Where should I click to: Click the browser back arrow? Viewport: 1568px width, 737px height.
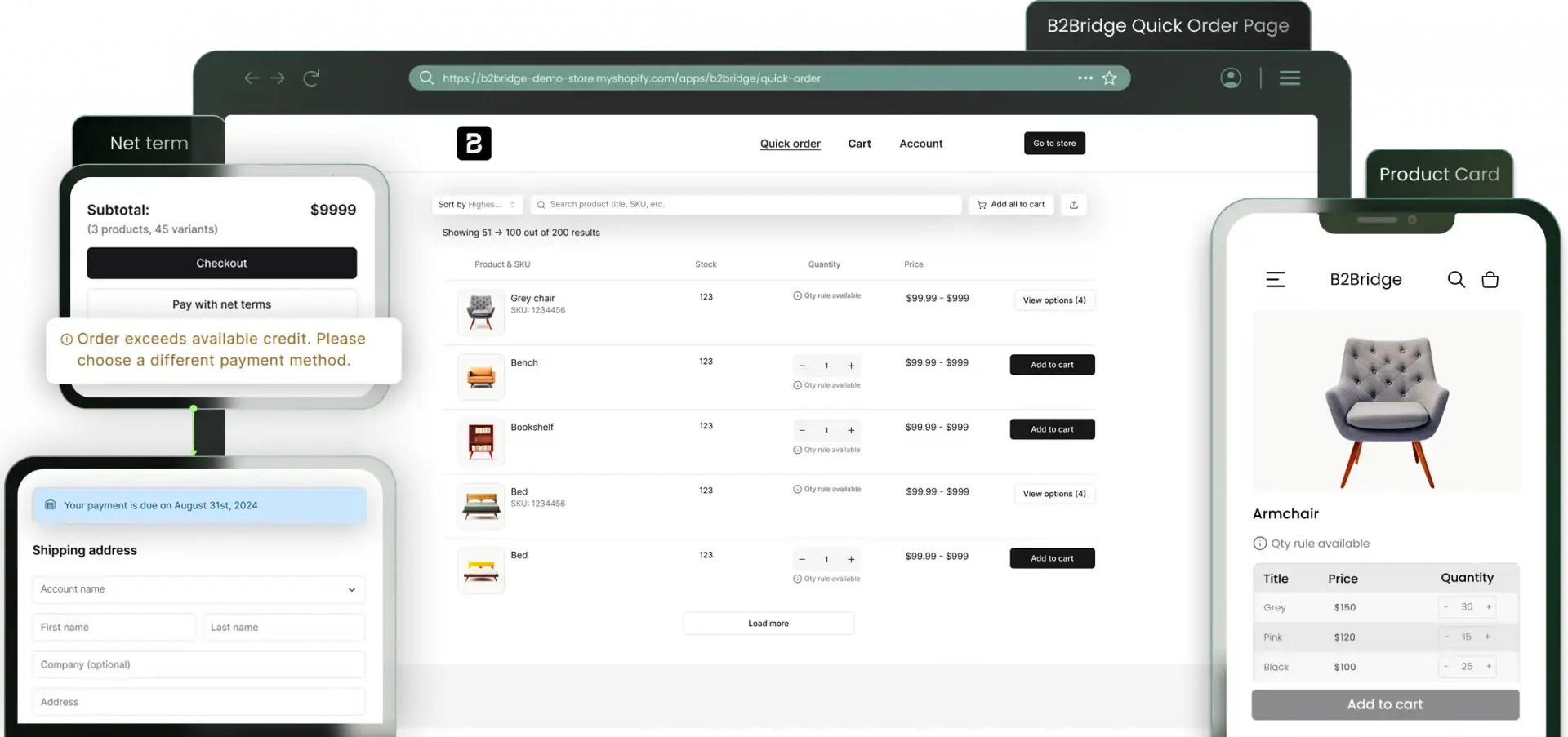tap(252, 78)
